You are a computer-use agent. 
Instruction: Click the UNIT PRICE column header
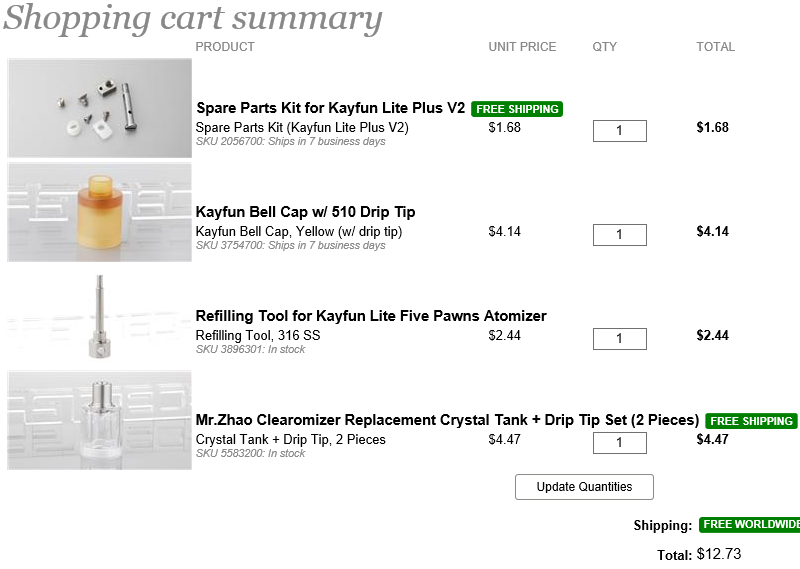[522, 47]
